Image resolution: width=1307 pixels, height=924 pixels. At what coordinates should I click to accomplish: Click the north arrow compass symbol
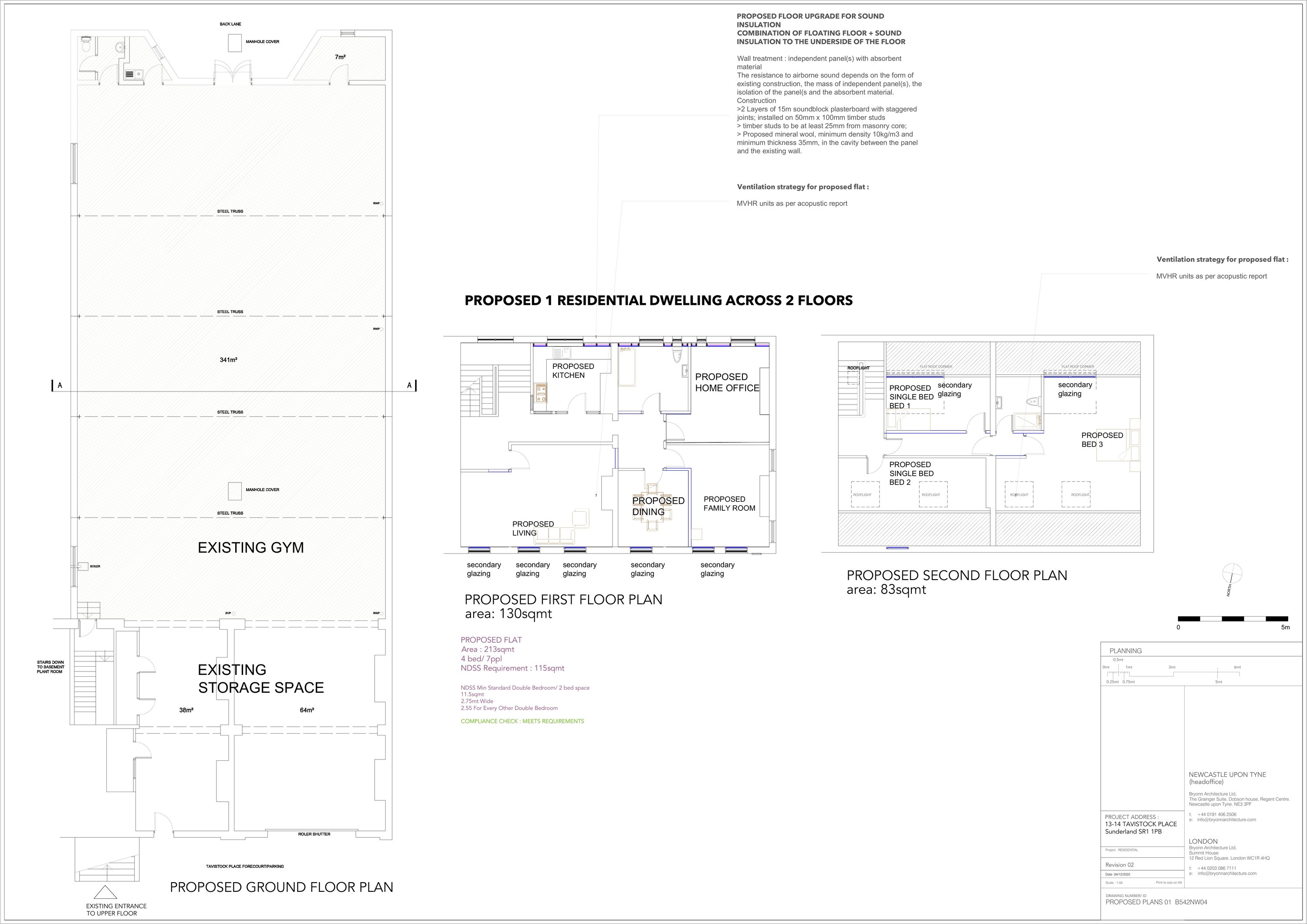click(1232, 573)
